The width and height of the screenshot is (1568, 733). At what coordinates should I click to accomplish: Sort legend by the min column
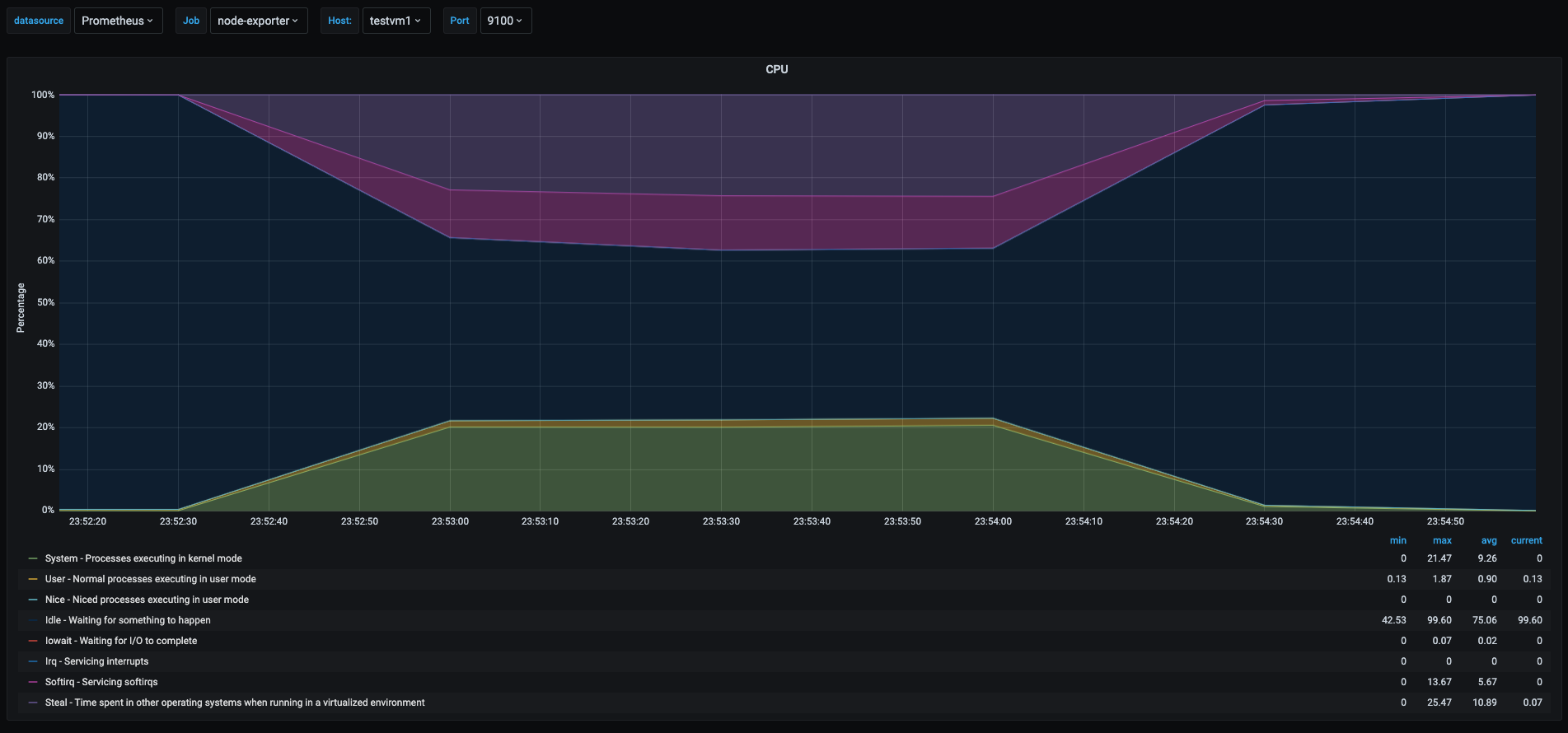click(1397, 540)
